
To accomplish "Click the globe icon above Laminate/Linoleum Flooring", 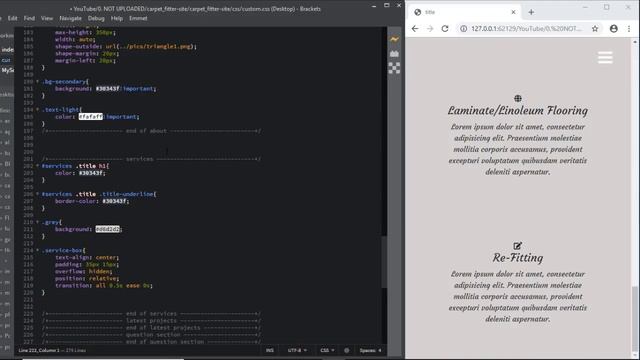I will pos(518,98).
